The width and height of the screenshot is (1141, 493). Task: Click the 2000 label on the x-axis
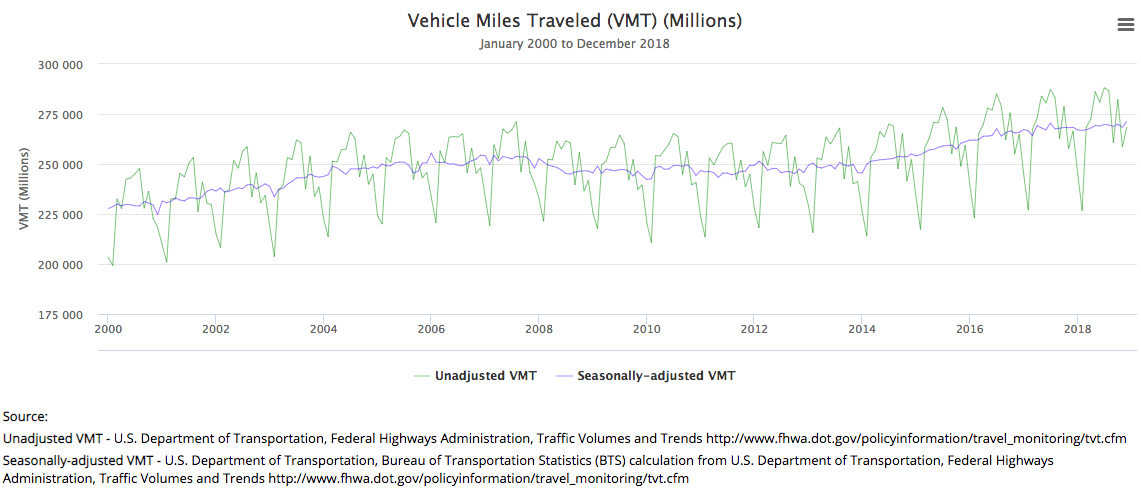108,329
